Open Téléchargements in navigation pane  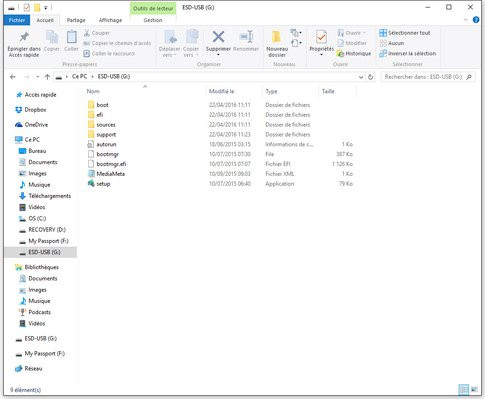pos(49,196)
